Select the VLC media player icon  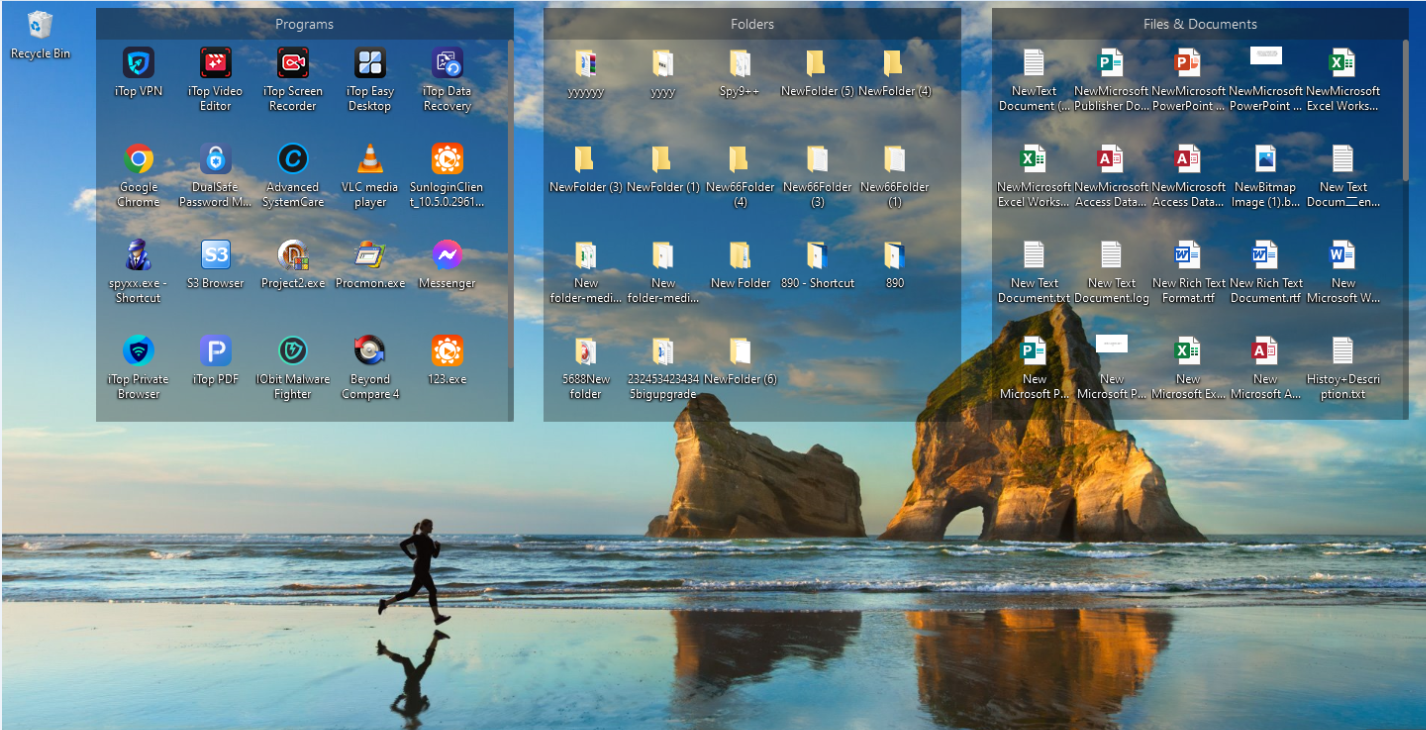(x=369, y=160)
